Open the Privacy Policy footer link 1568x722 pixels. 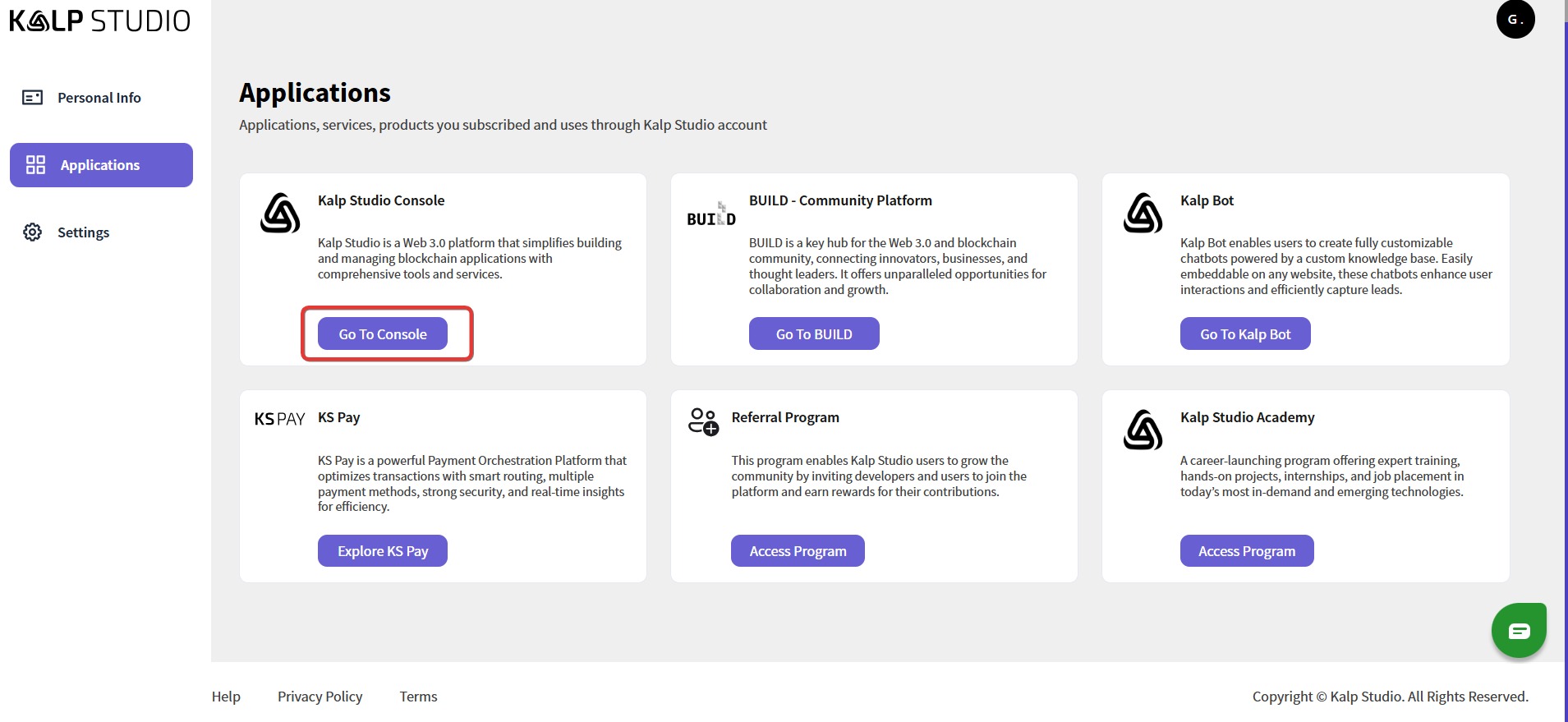pos(320,697)
